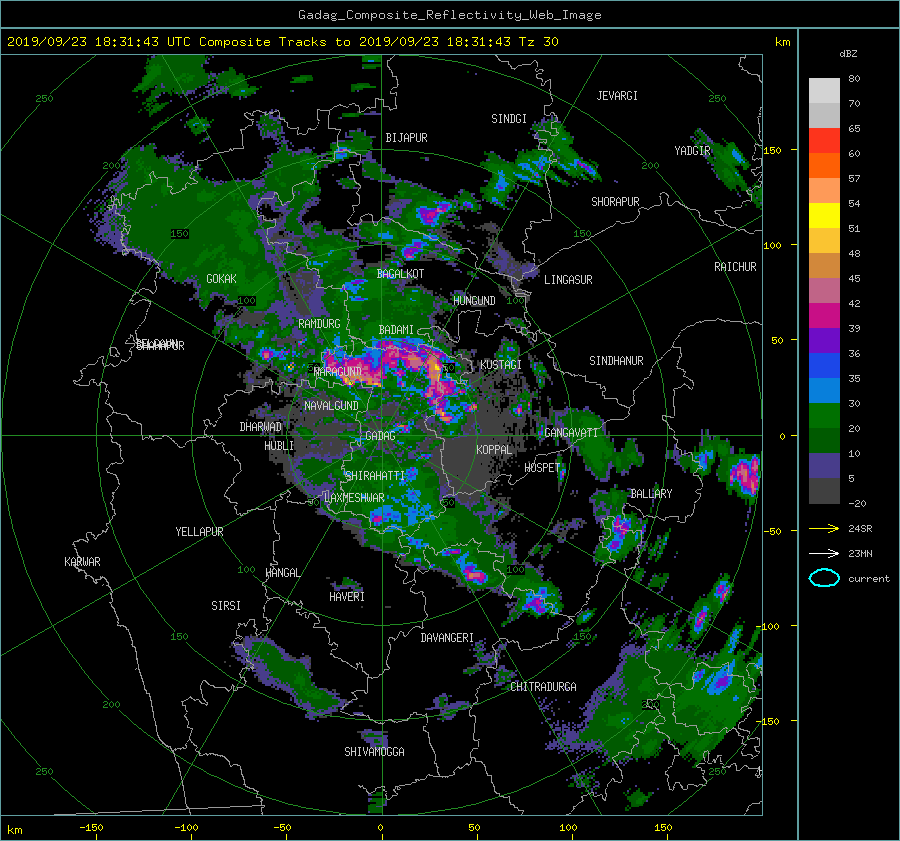Screen dimensions: 900x841
Task: Click the cyan 'current' ellipse legend icon
Action: (824, 578)
